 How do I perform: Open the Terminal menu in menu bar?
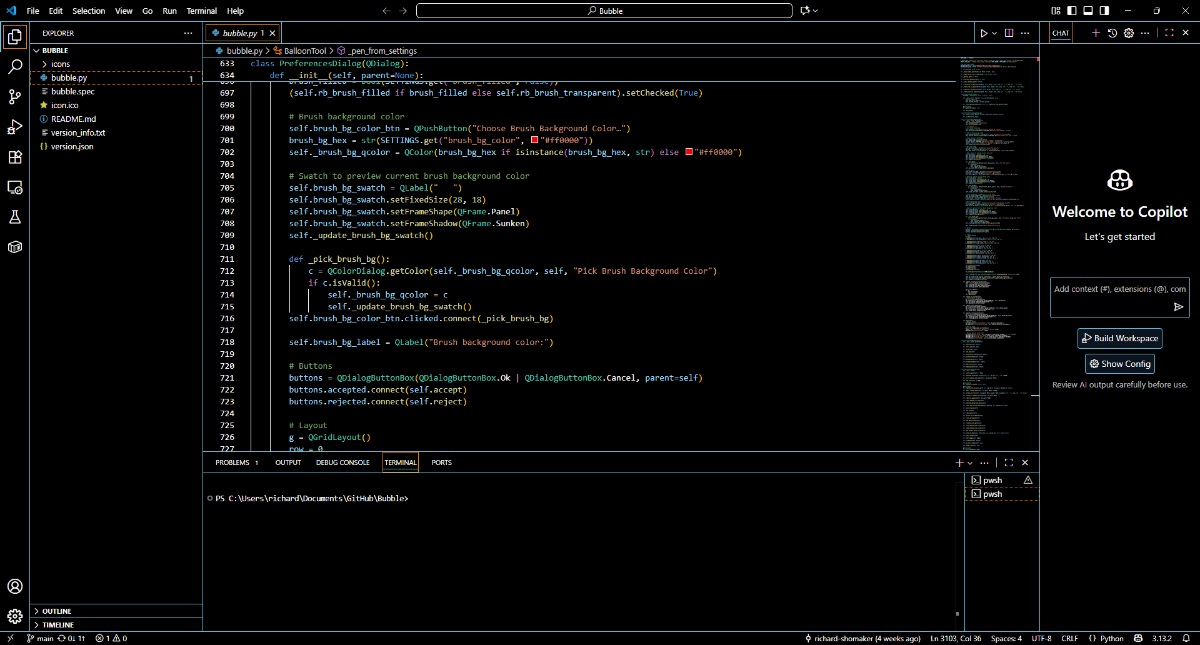(202, 11)
